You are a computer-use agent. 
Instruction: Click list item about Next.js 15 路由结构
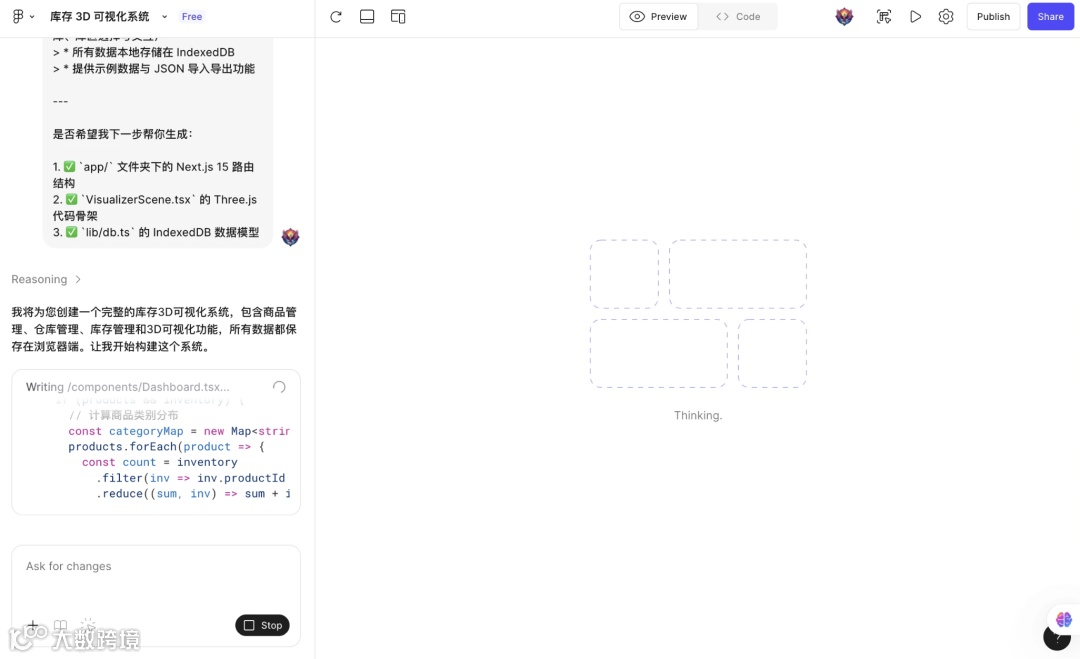[x=154, y=175]
